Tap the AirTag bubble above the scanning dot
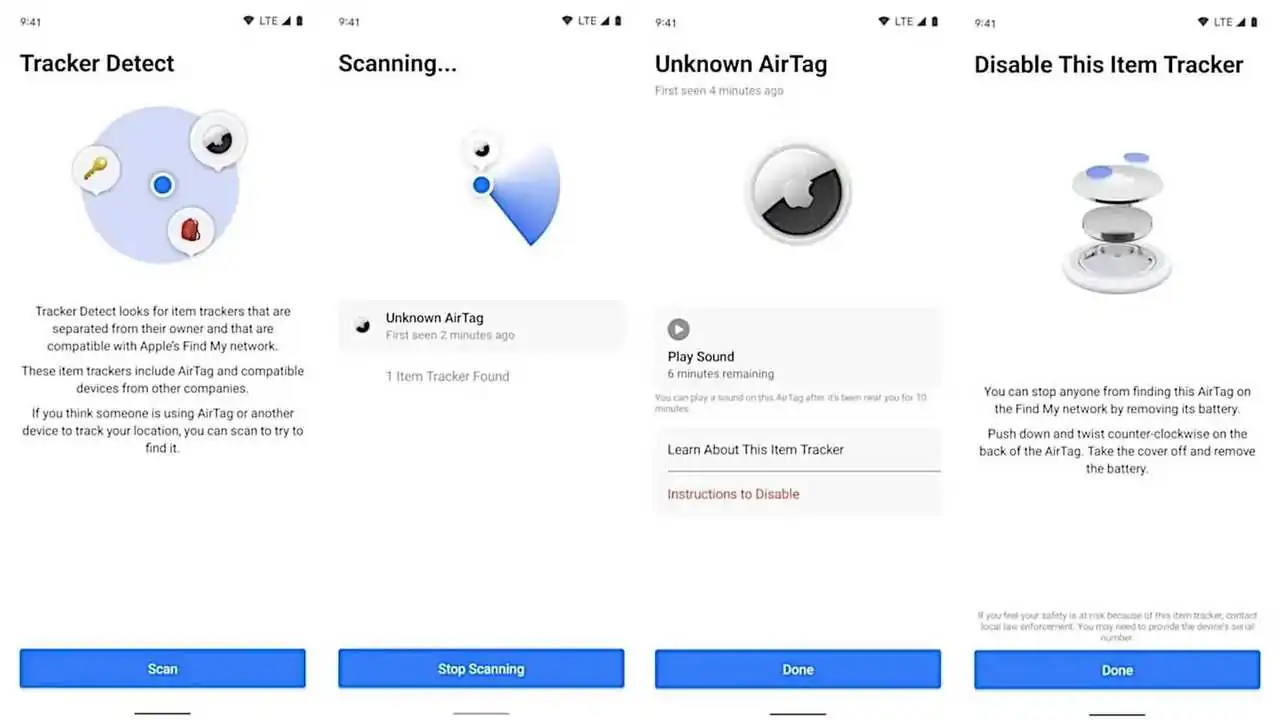Screen dimensions: 1280x720 [481, 151]
